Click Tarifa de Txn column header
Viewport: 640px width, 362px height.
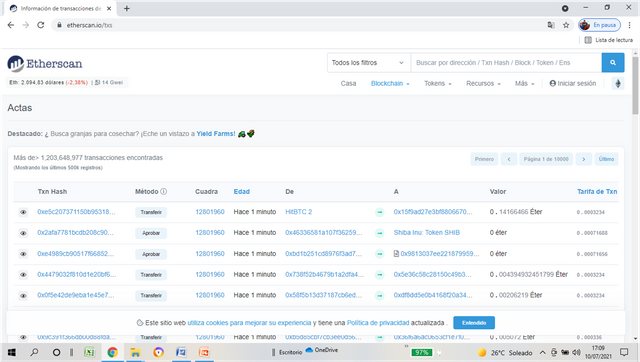597,191
